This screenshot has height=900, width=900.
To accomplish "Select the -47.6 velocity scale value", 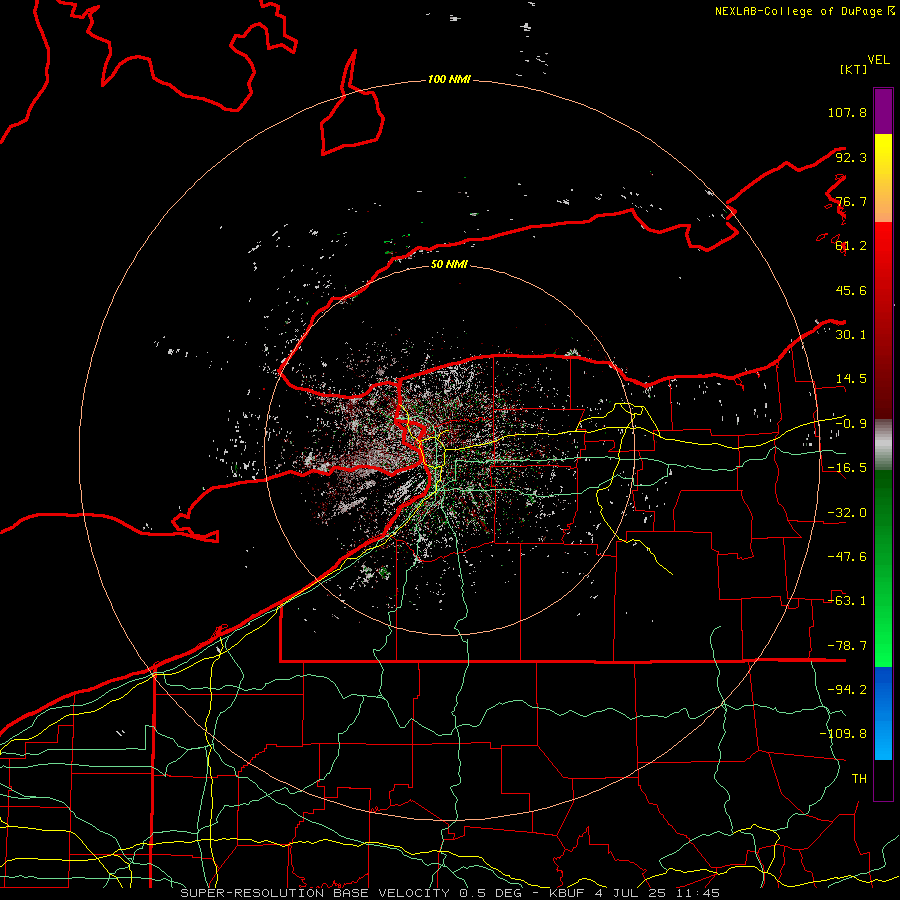I will coord(847,557).
